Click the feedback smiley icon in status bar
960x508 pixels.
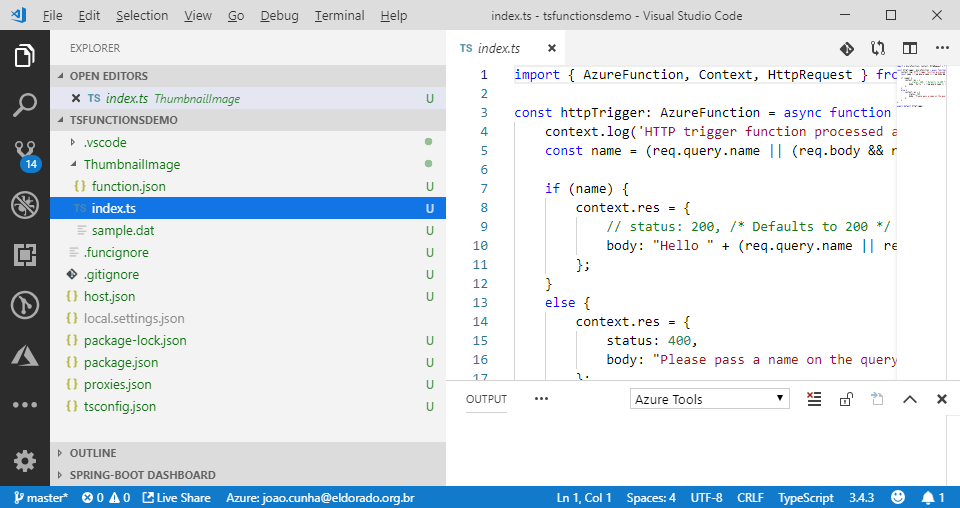[898, 497]
